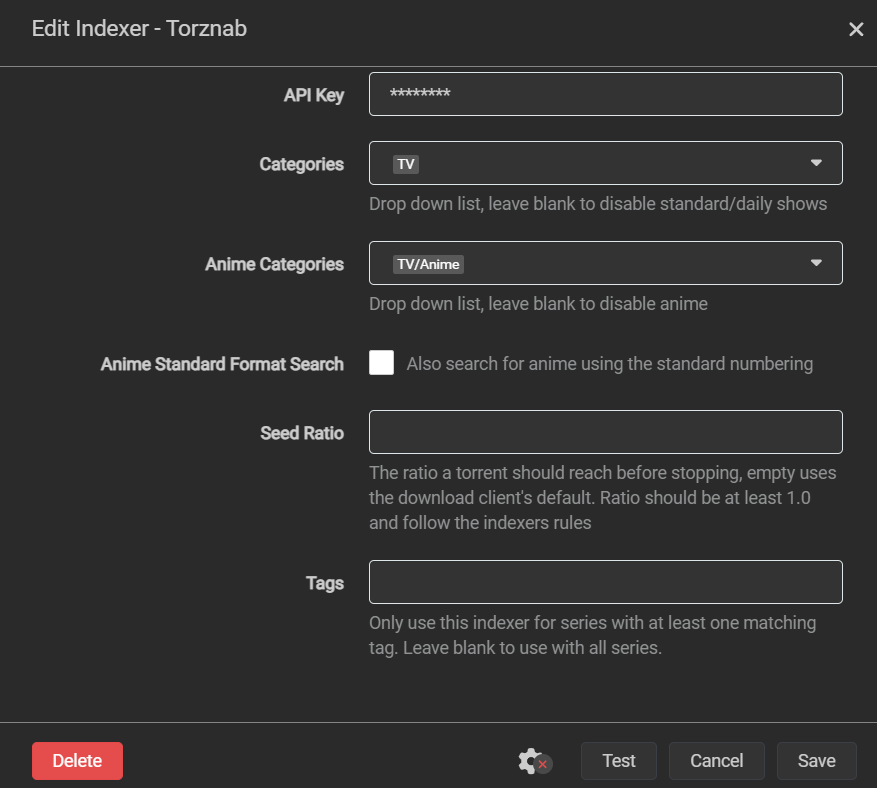Save the indexer settings
Screen dimensions: 877x788
[x=816, y=761]
